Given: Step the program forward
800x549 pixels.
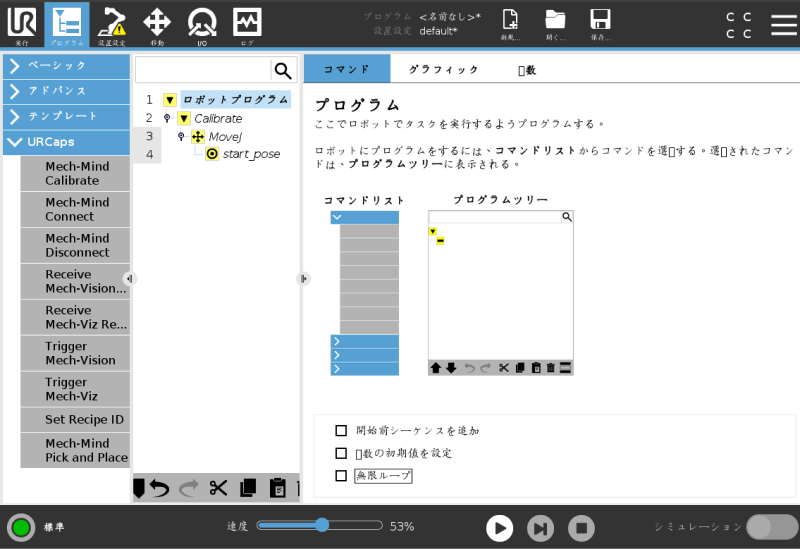Looking at the screenshot, I should click(x=540, y=528).
